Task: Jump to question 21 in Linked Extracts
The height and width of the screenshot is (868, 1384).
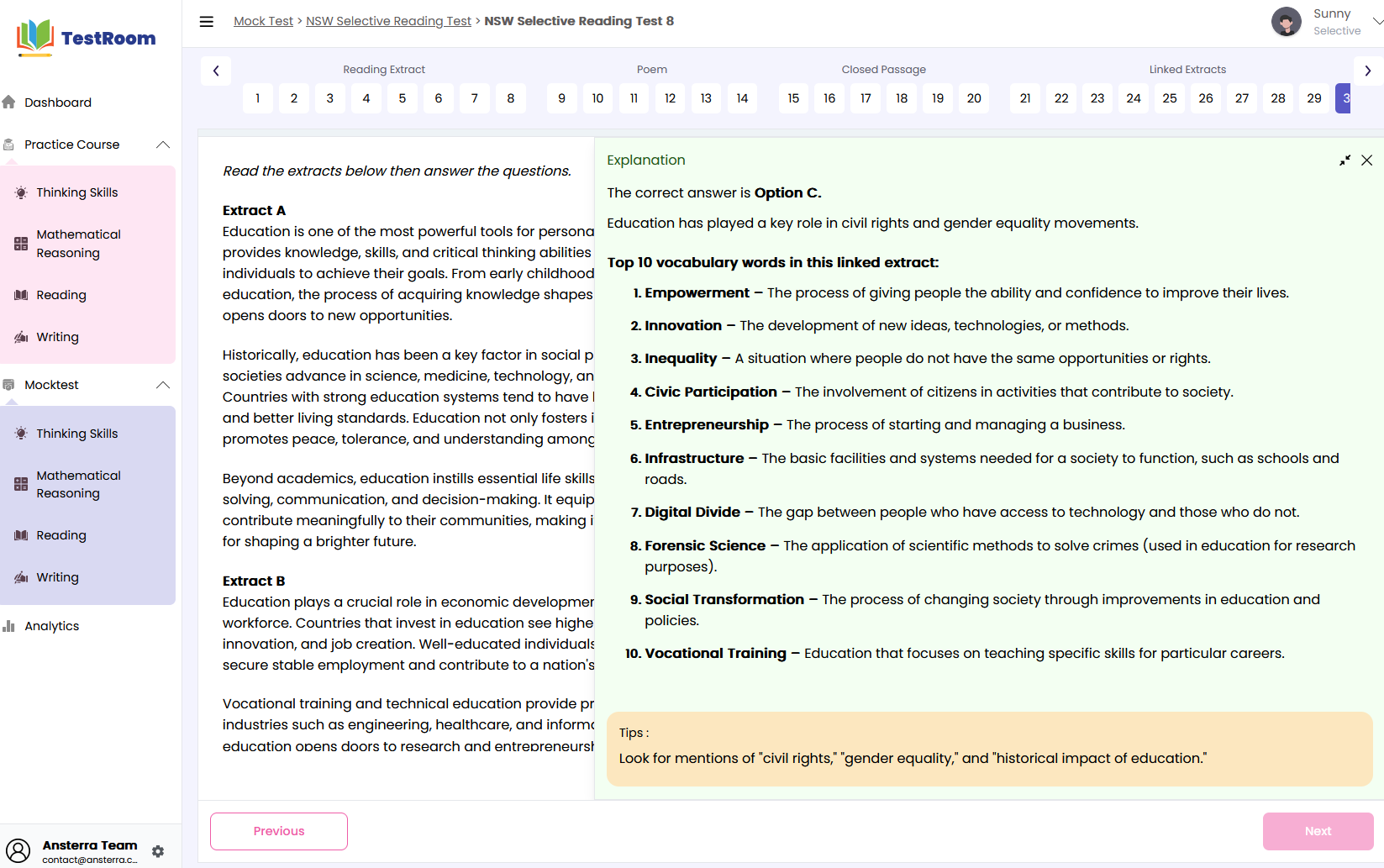Action: (1025, 98)
